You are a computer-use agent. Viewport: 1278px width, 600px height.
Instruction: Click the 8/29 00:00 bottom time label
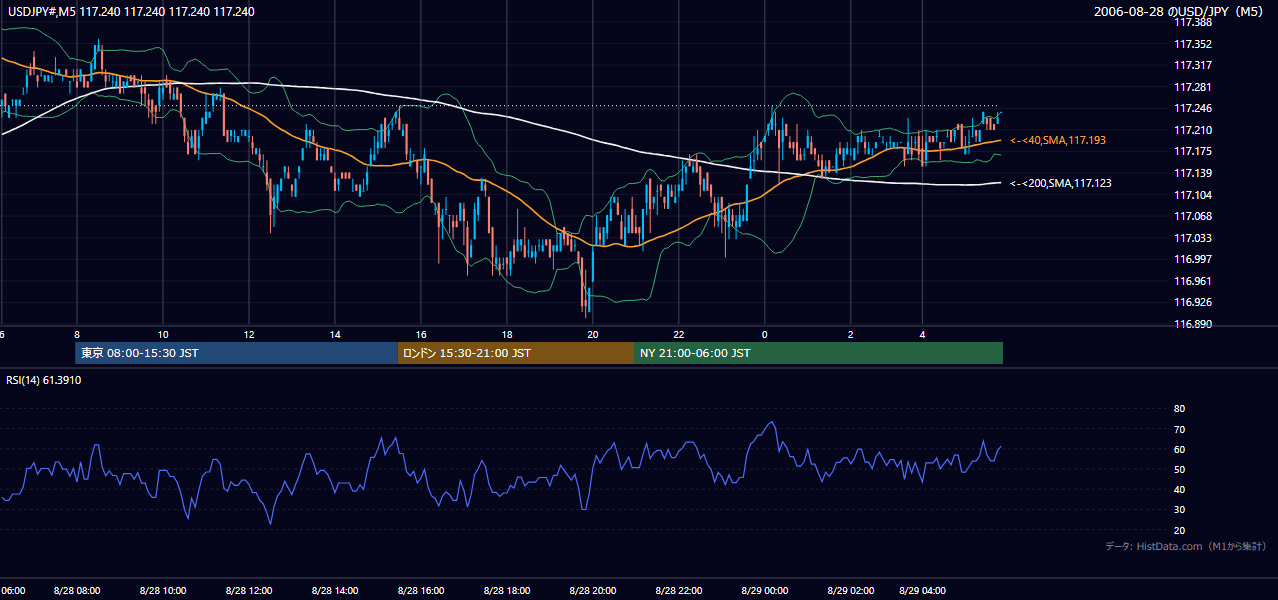click(x=765, y=591)
